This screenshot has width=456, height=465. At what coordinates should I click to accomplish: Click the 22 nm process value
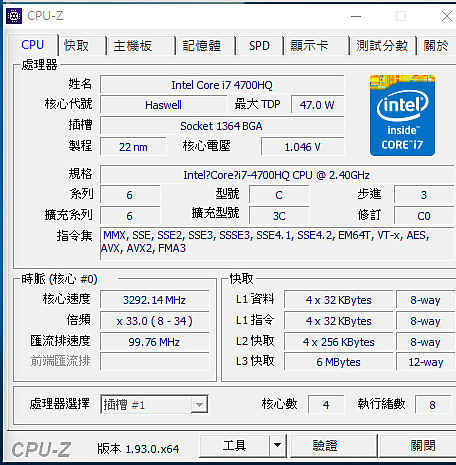tap(133, 147)
